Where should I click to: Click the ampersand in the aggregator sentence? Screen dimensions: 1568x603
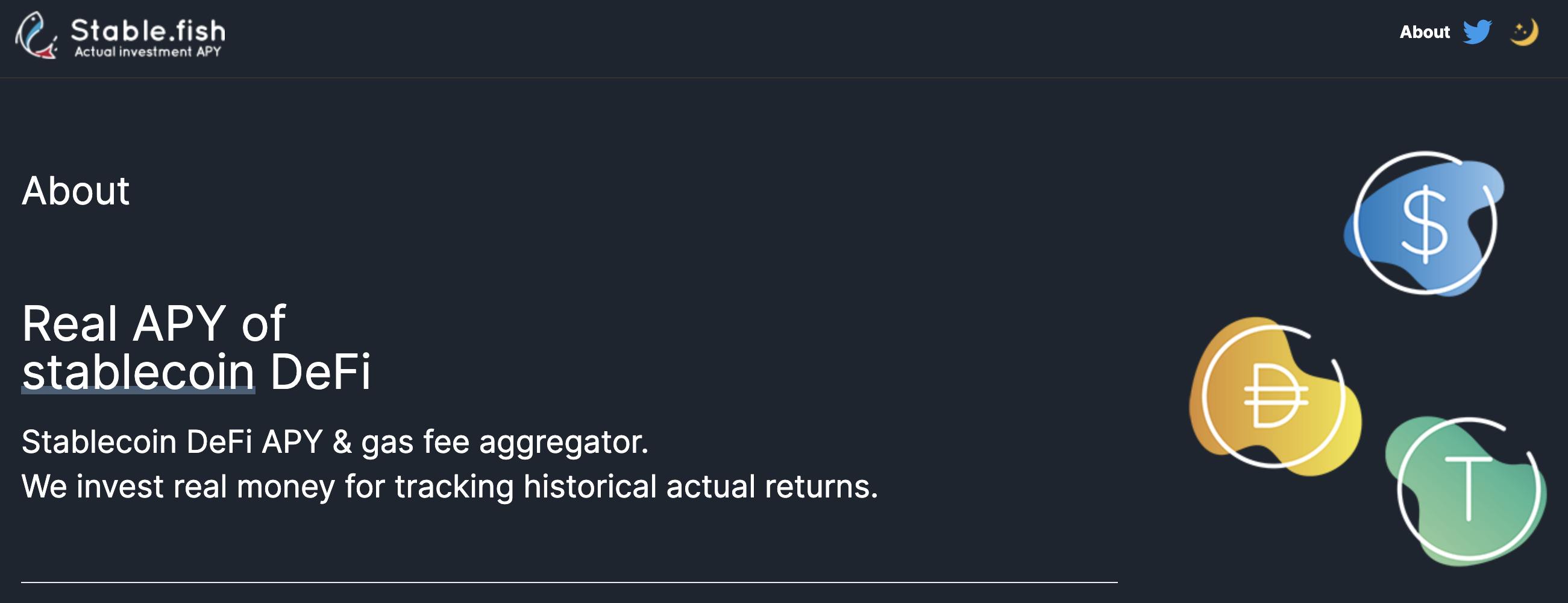342,441
